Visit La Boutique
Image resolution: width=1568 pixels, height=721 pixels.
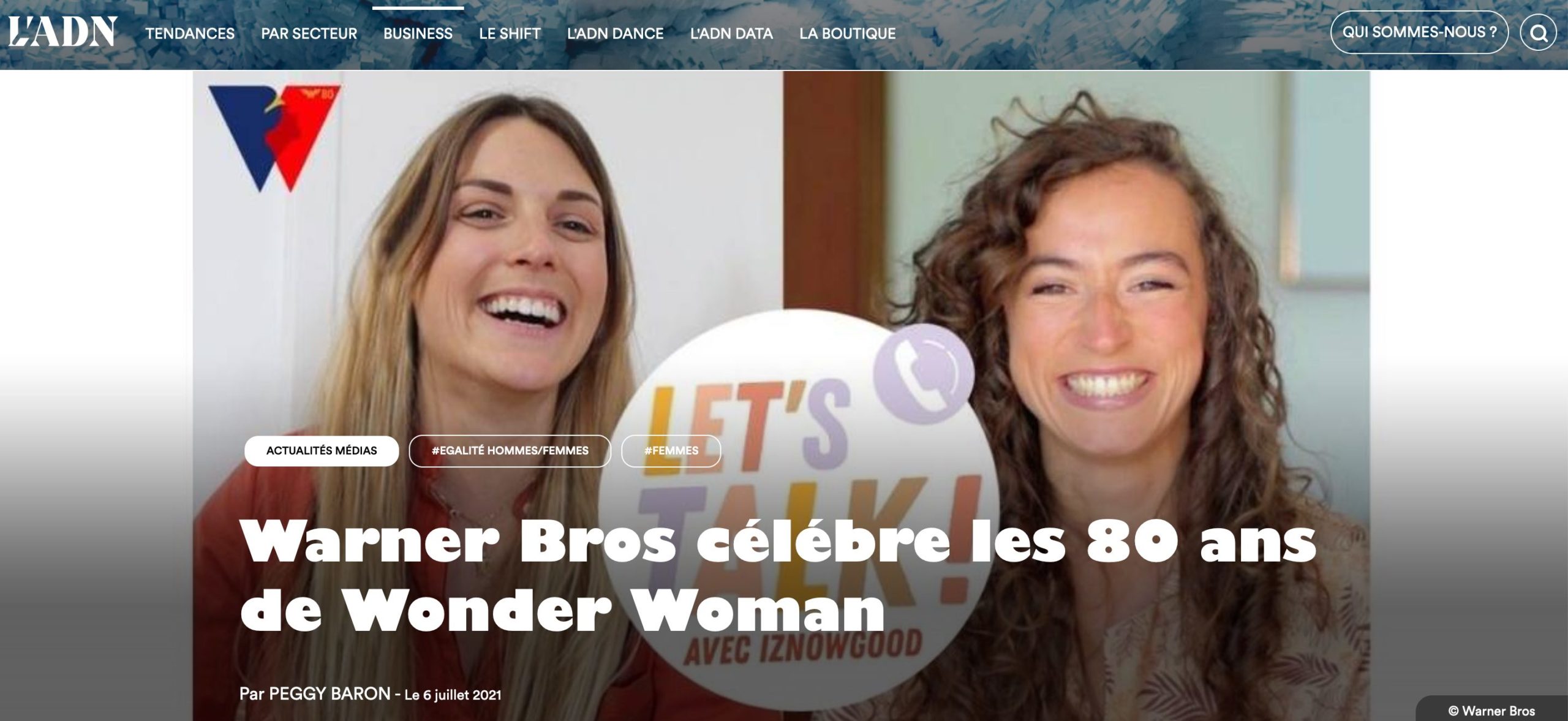tap(847, 34)
